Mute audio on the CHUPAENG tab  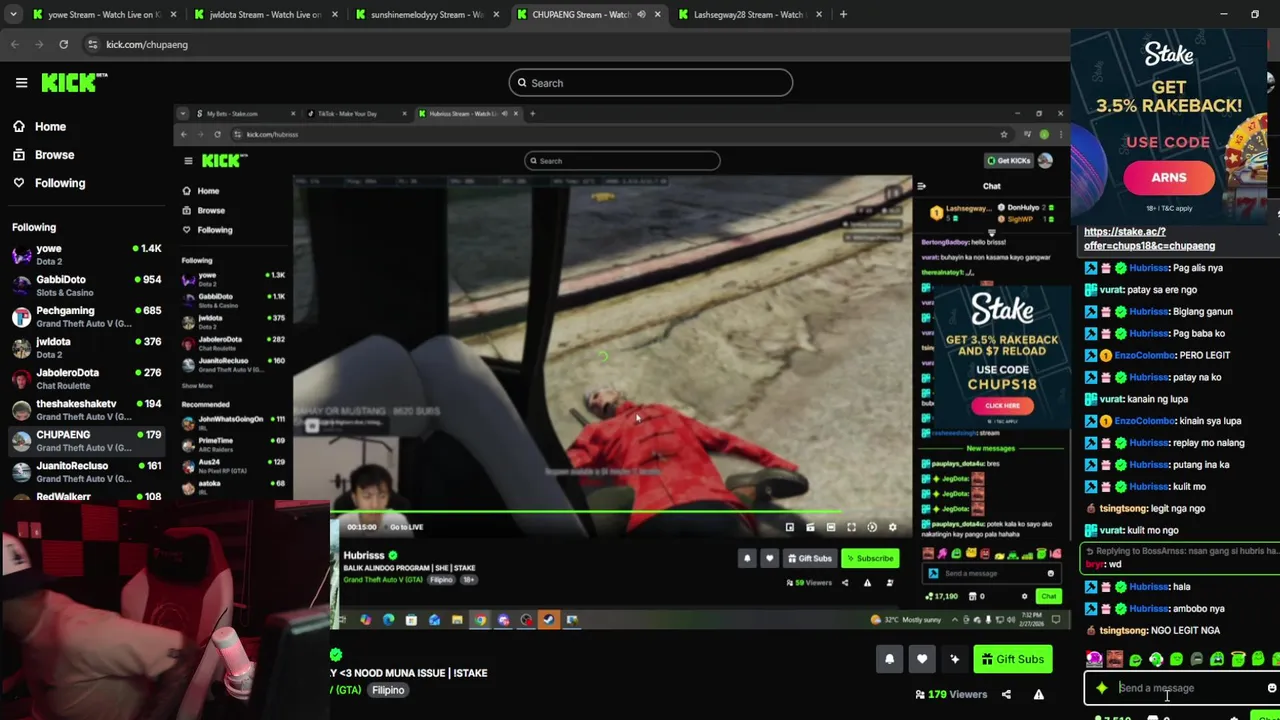coord(641,14)
